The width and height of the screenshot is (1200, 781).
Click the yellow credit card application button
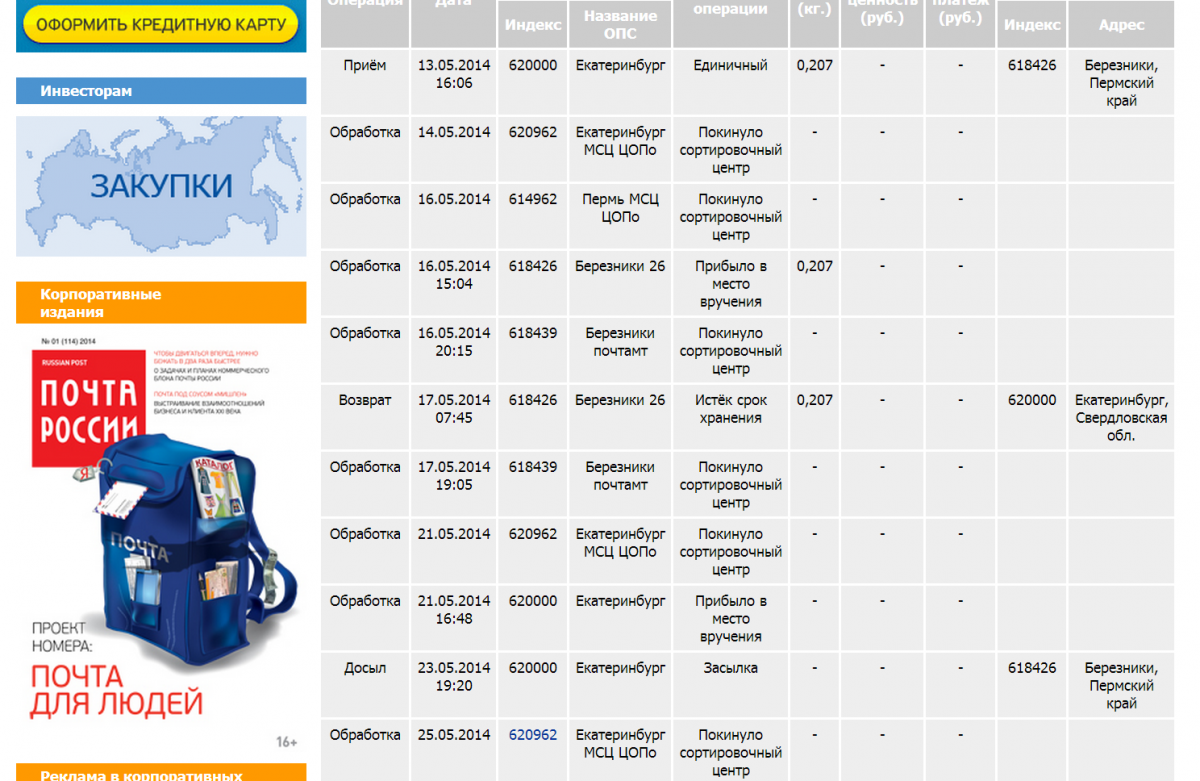pyautogui.click(x=161, y=23)
